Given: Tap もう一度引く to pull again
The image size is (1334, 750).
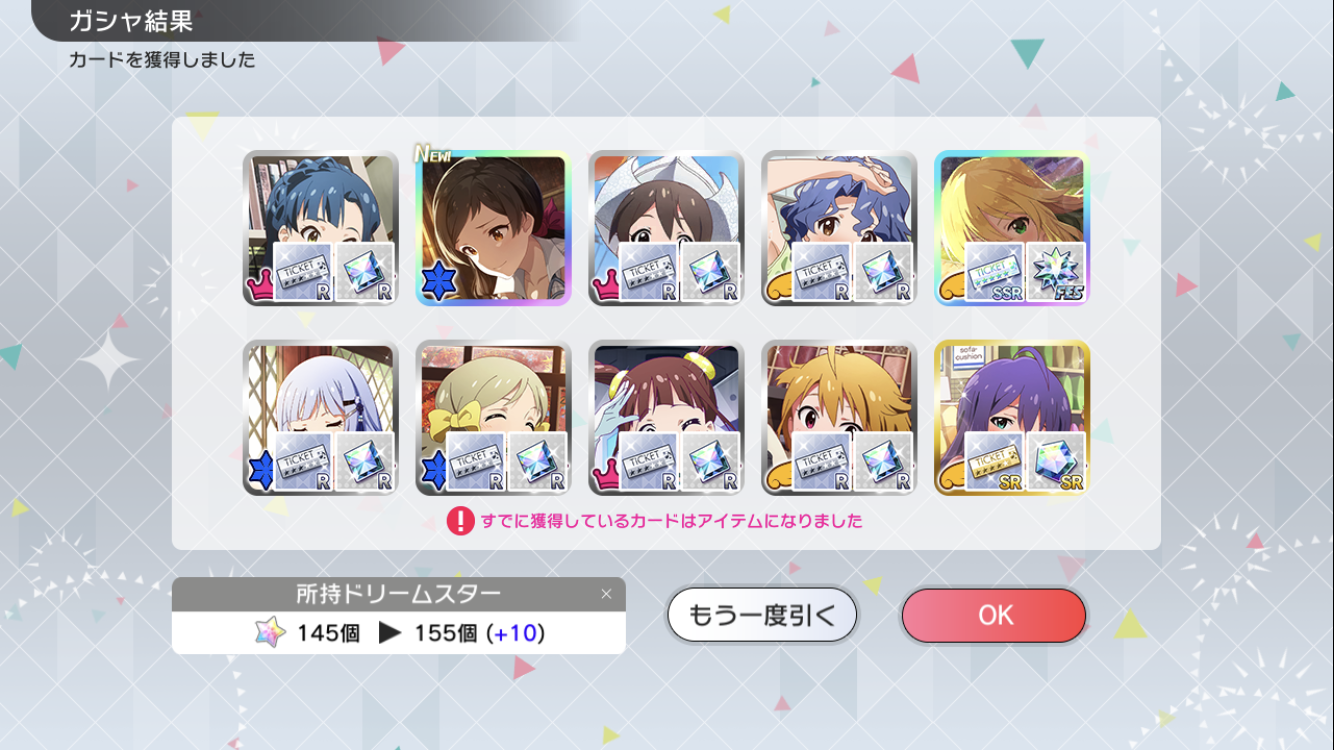Looking at the screenshot, I should 762,615.
